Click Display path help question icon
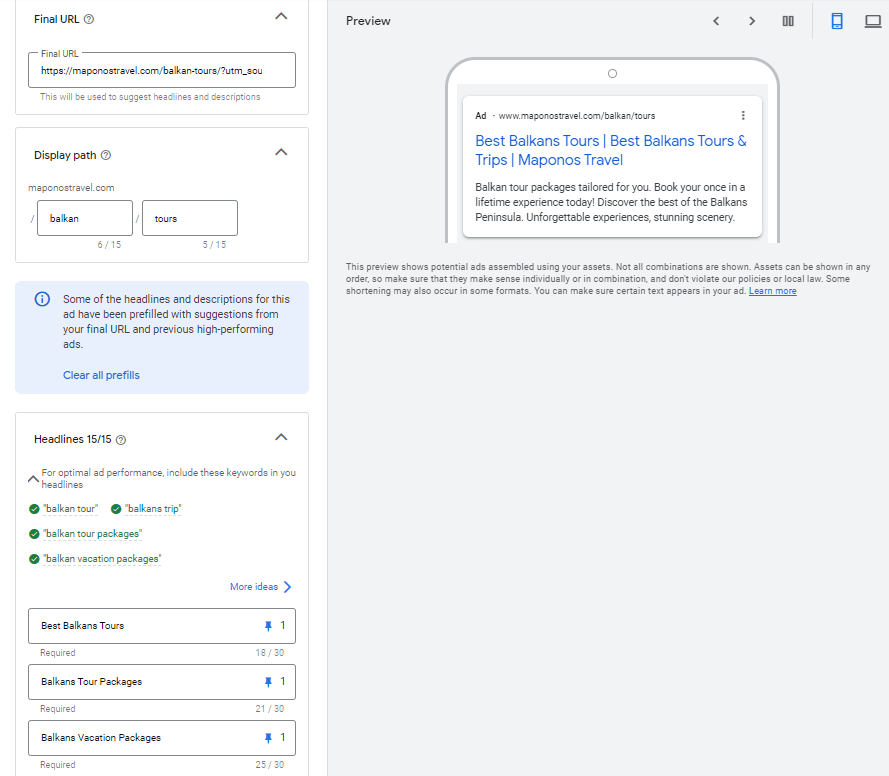Image resolution: width=889 pixels, height=776 pixels. tap(106, 155)
